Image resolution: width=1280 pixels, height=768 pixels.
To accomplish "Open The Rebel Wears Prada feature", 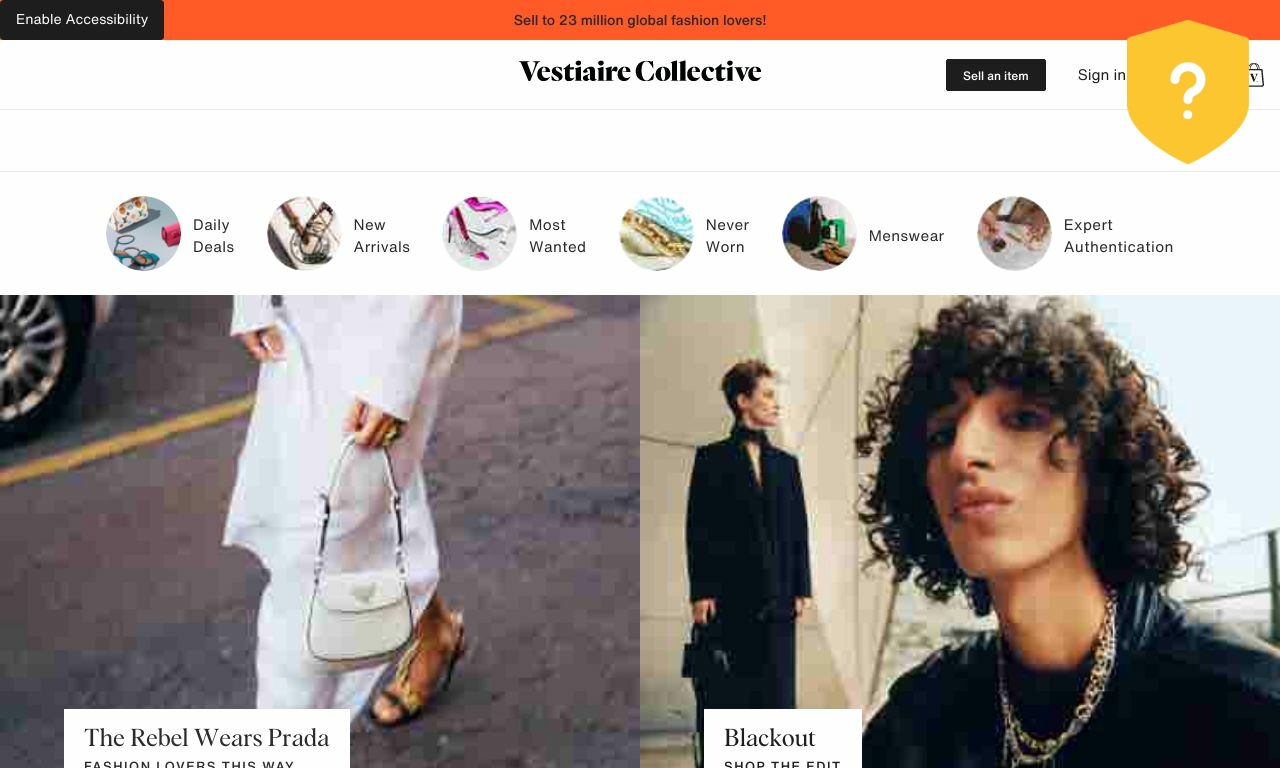I will pos(207,739).
